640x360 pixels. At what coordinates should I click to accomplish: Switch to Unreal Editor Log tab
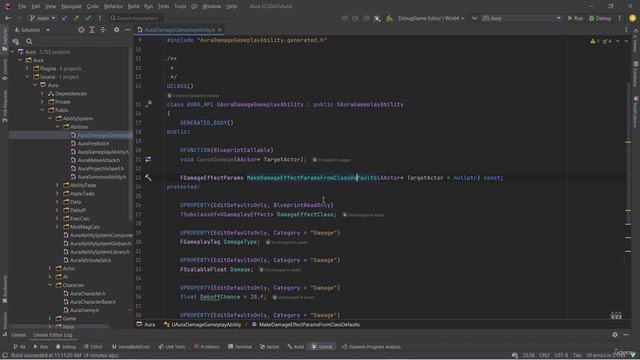[53, 335]
